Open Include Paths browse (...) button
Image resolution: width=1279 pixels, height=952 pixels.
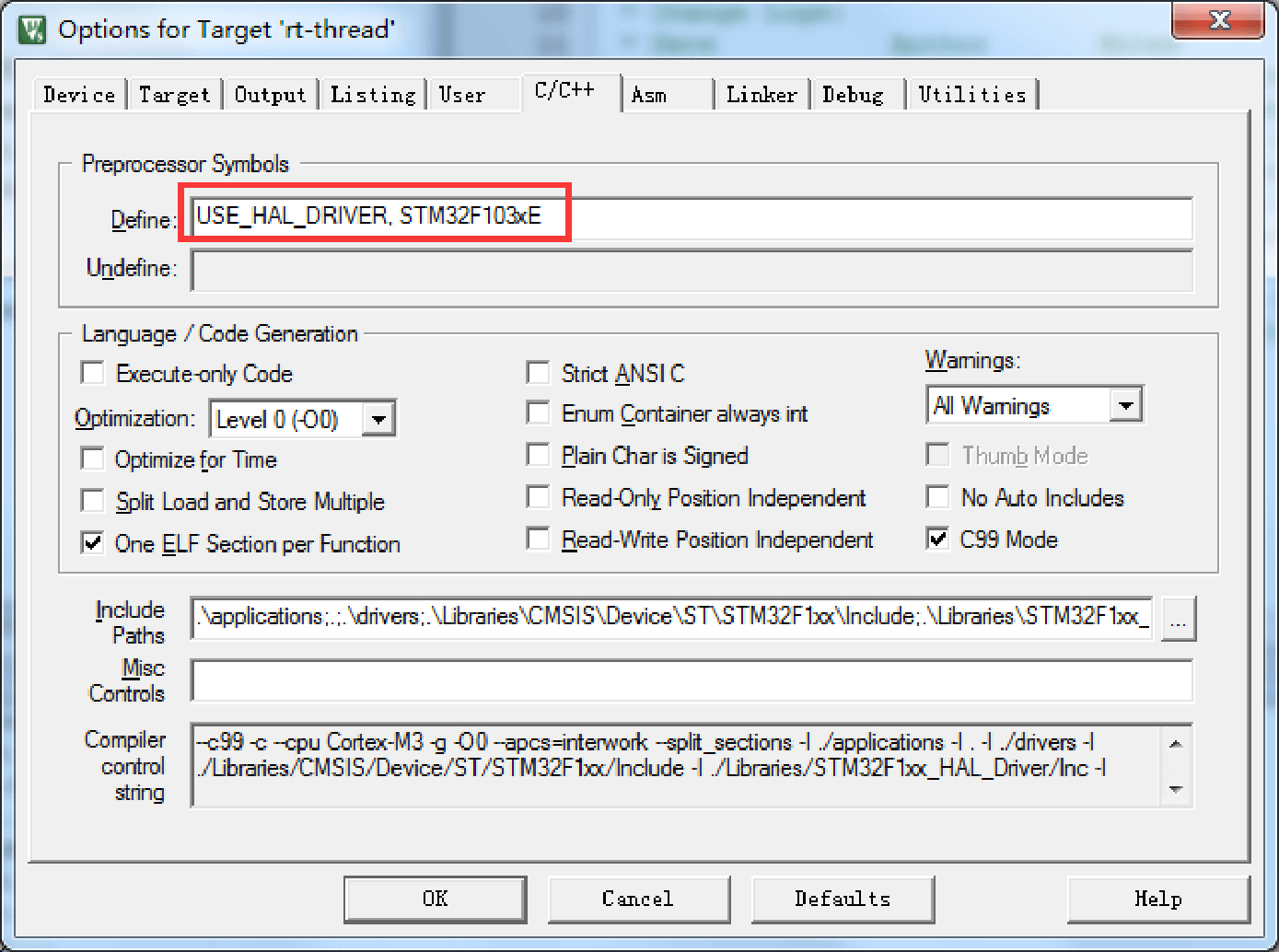coord(1179,619)
